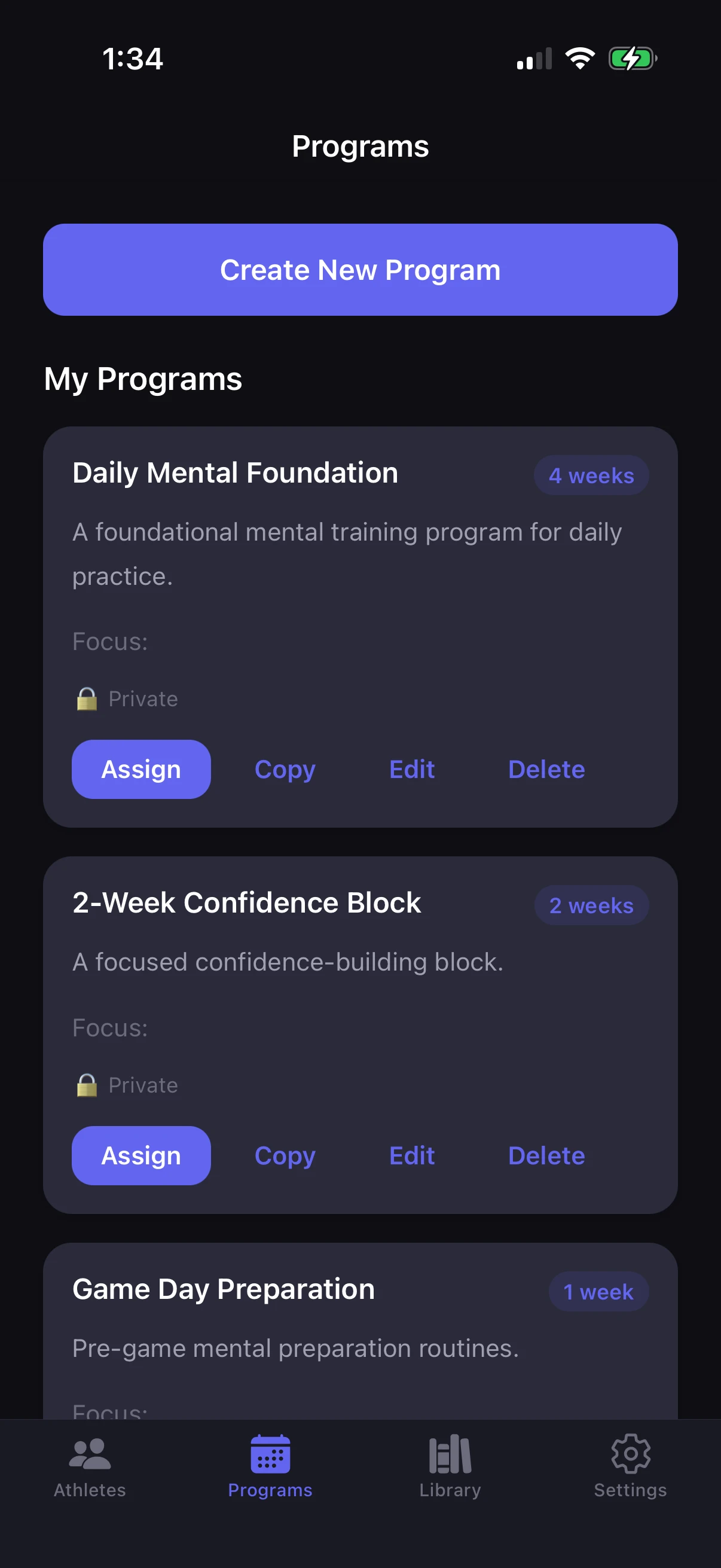Edit the 2-Week Confidence Block program

coord(412,1155)
